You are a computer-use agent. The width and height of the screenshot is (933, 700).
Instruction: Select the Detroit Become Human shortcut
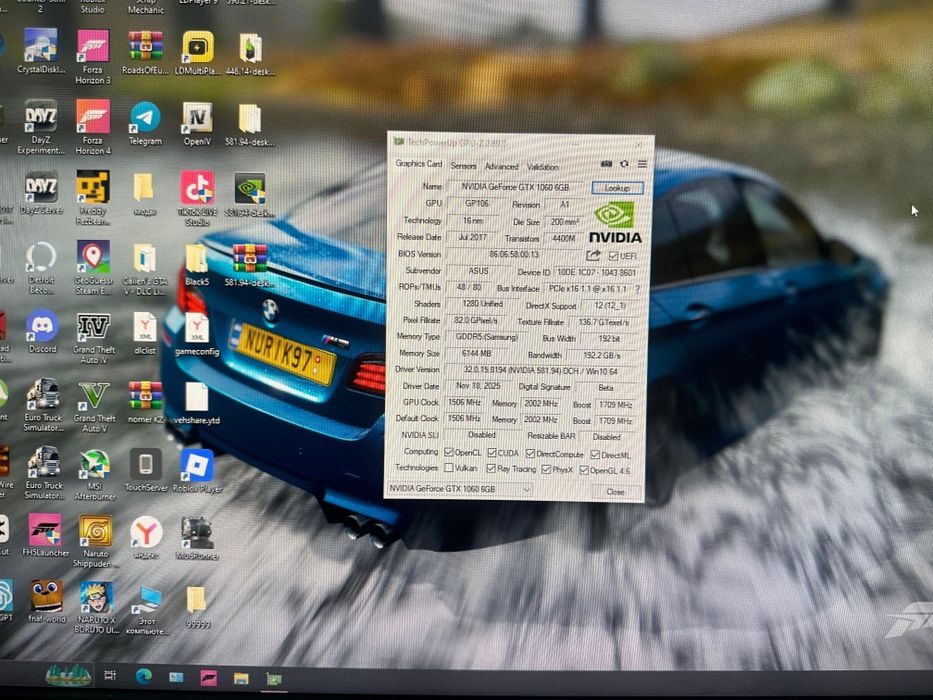(x=41, y=267)
